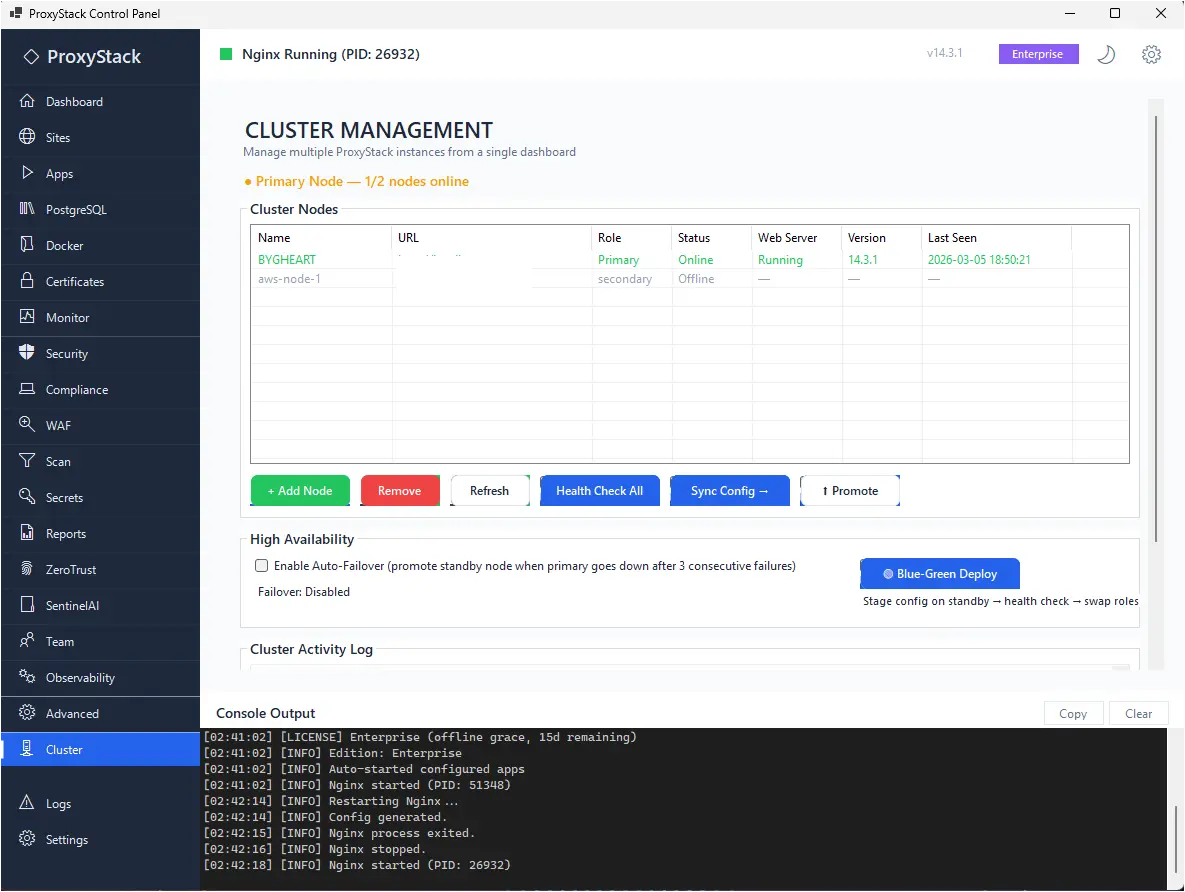Click the Apps play icon

27,172
